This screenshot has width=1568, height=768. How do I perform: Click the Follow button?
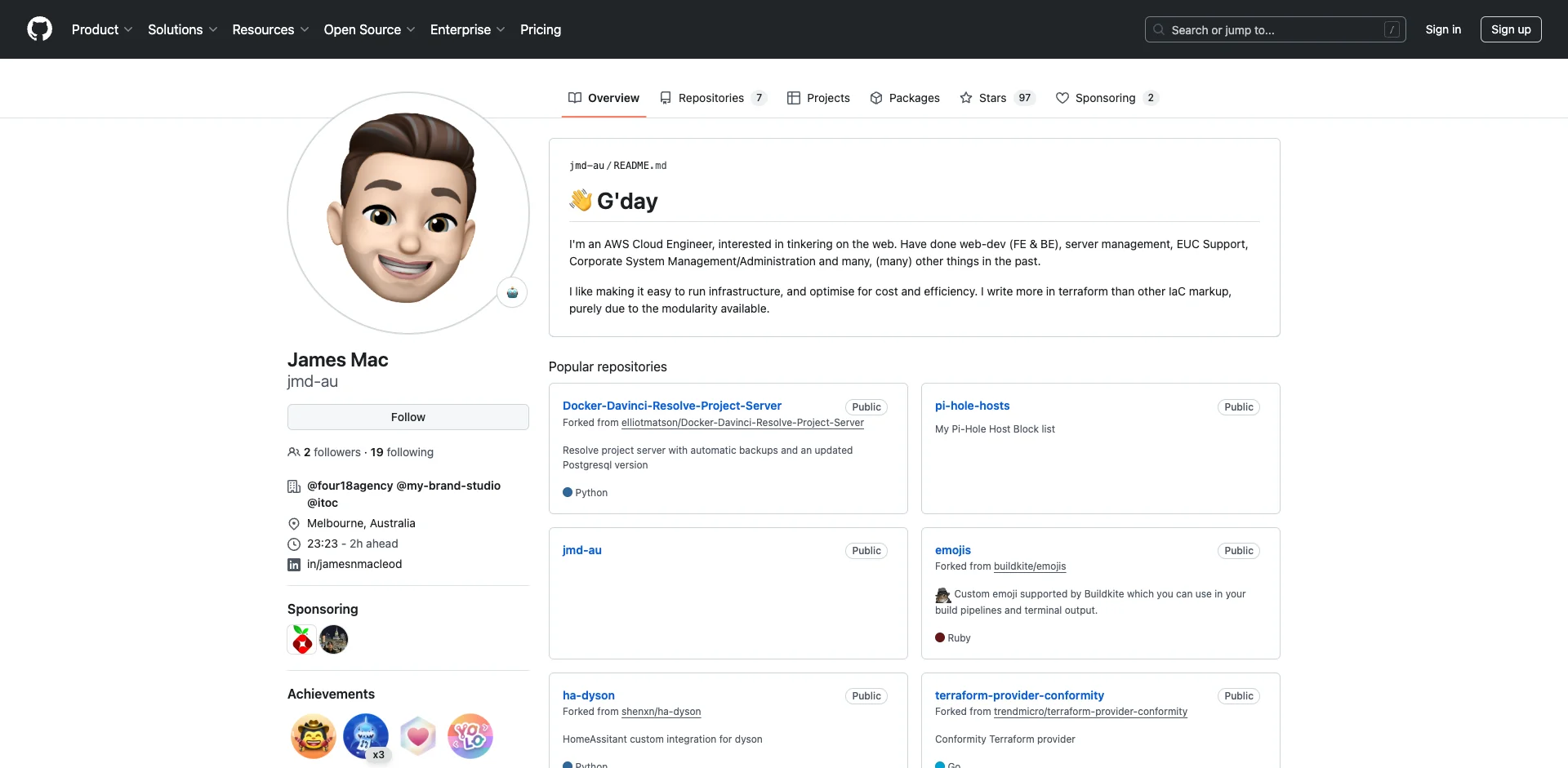pyautogui.click(x=408, y=417)
